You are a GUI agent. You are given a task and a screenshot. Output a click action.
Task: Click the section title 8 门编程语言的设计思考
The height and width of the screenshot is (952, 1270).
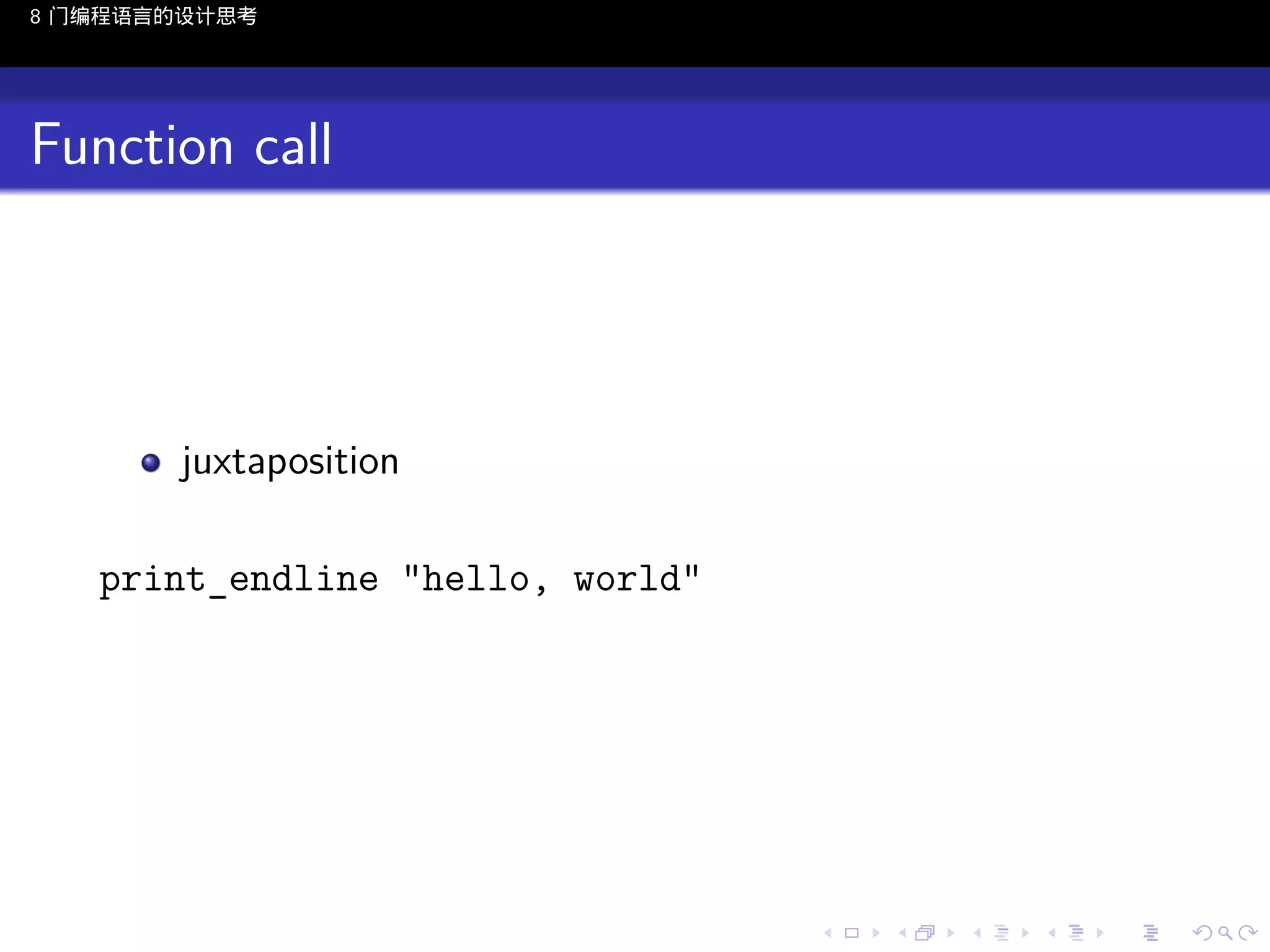click(x=143, y=16)
